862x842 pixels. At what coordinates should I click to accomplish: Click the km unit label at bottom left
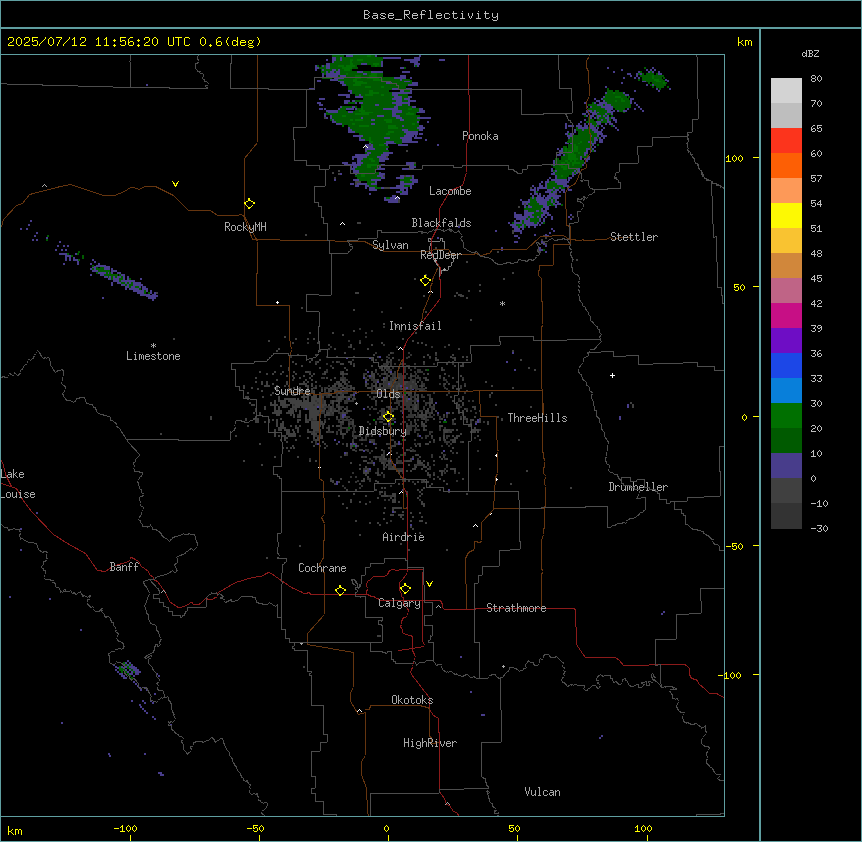click(x=15, y=831)
